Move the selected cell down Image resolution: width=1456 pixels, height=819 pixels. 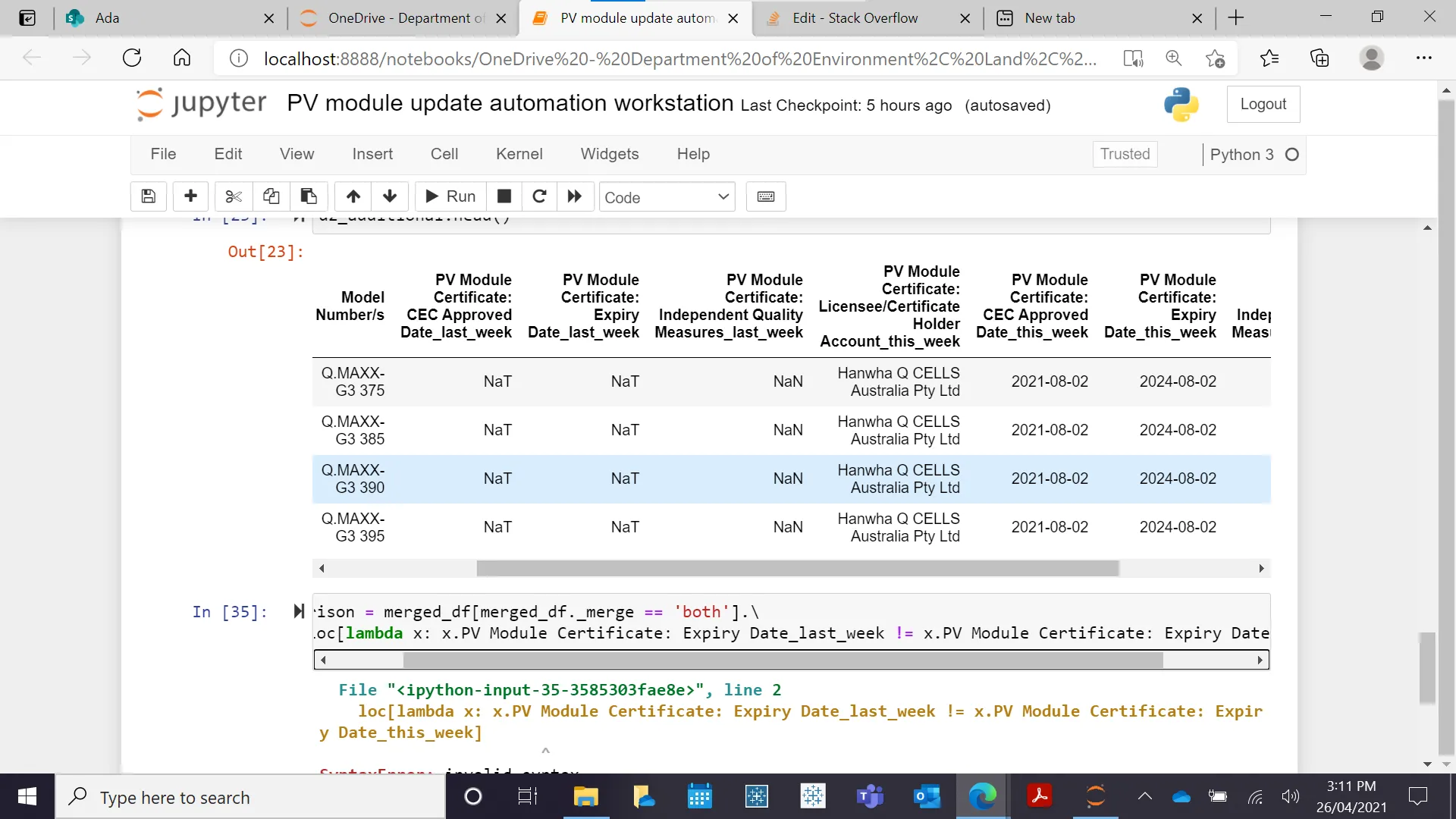[x=390, y=196]
